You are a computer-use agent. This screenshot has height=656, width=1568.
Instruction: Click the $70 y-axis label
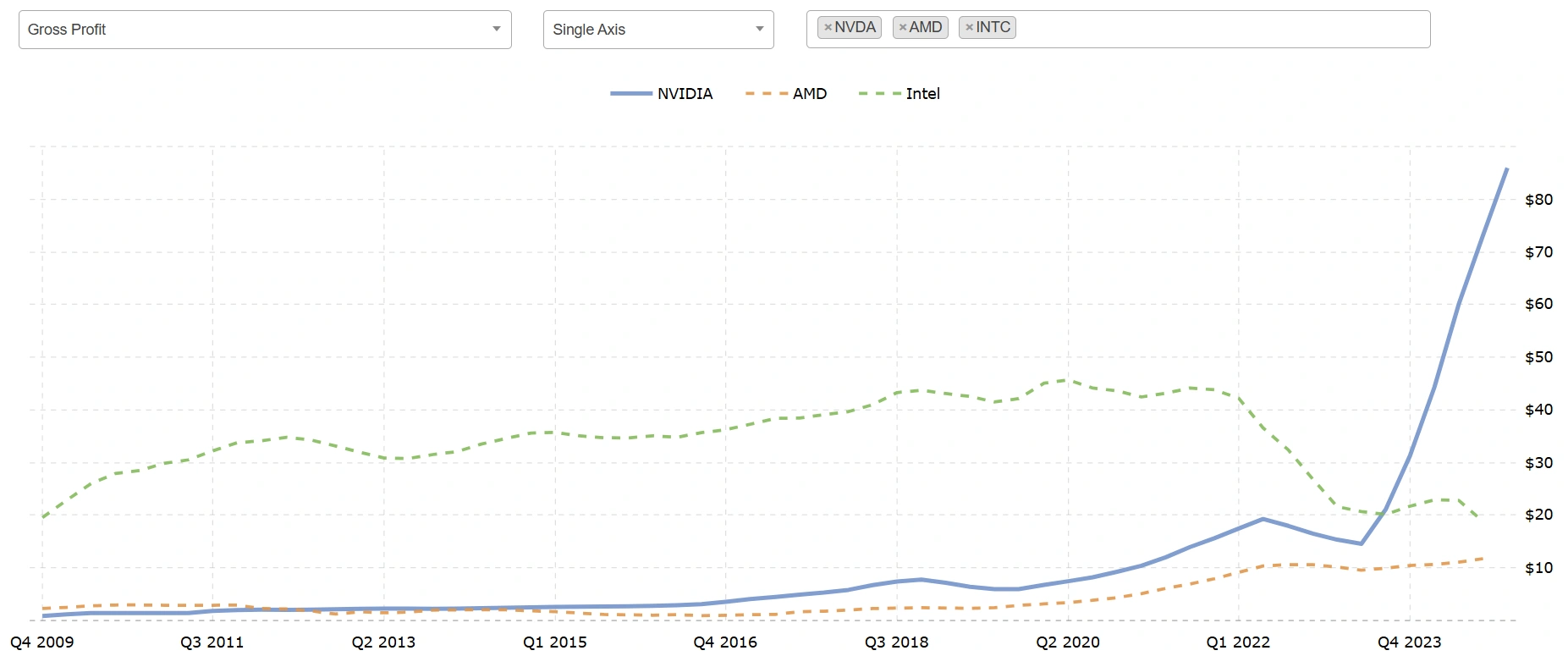tap(1539, 252)
